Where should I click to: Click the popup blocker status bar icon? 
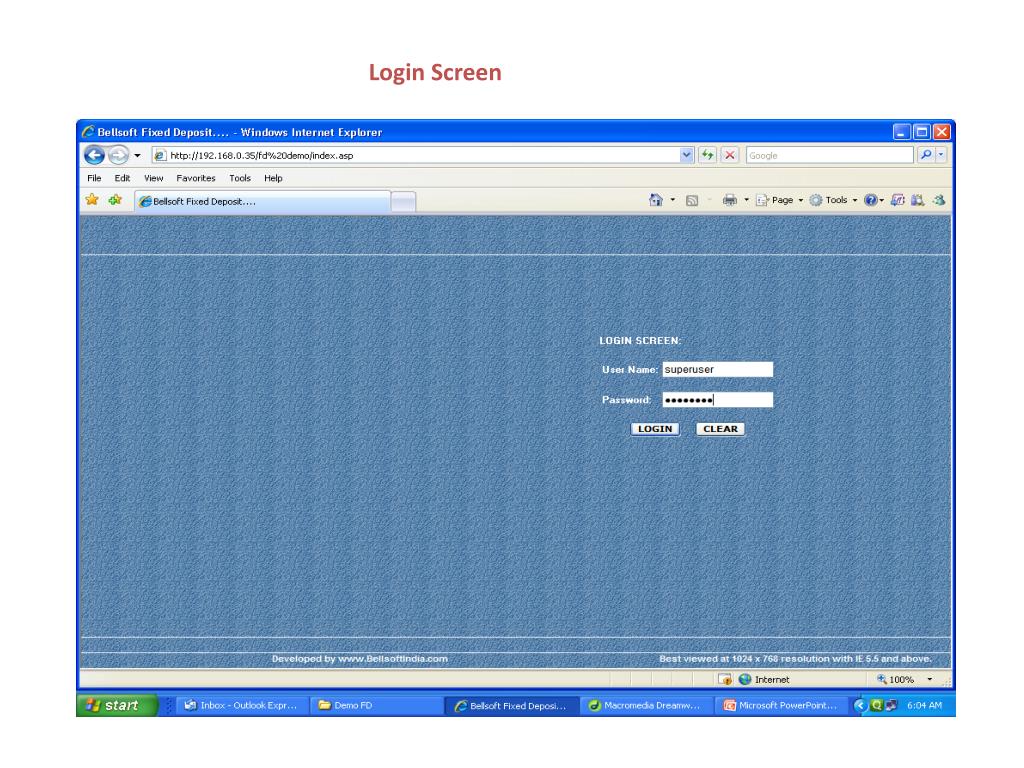pyautogui.click(x=725, y=679)
